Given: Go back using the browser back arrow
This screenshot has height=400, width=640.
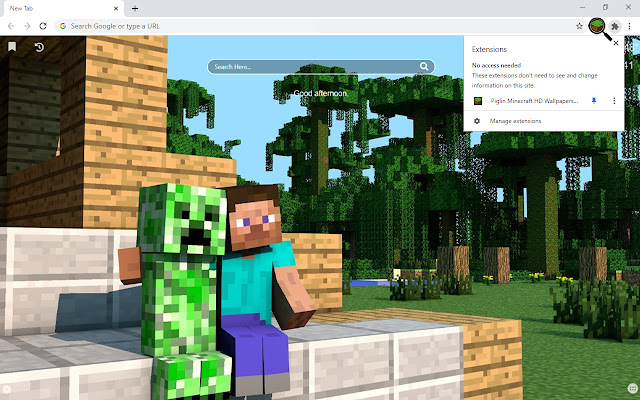Looking at the screenshot, I should pos(11,26).
